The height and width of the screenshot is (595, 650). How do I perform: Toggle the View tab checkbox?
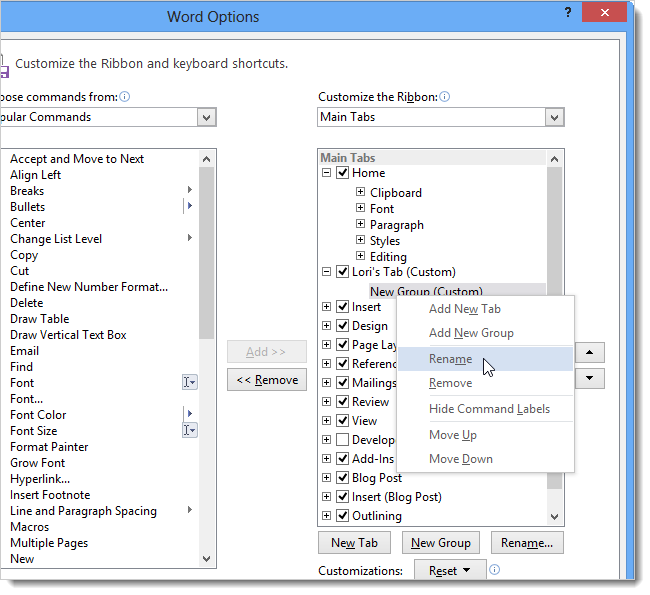(342, 420)
